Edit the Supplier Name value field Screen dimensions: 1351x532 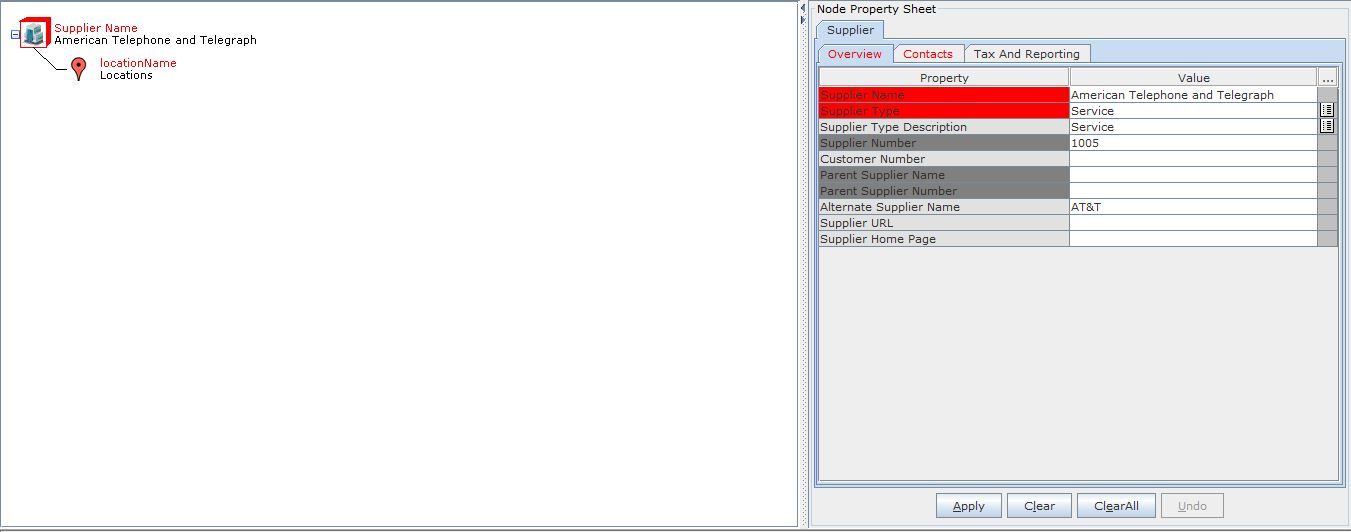tap(1193, 95)
